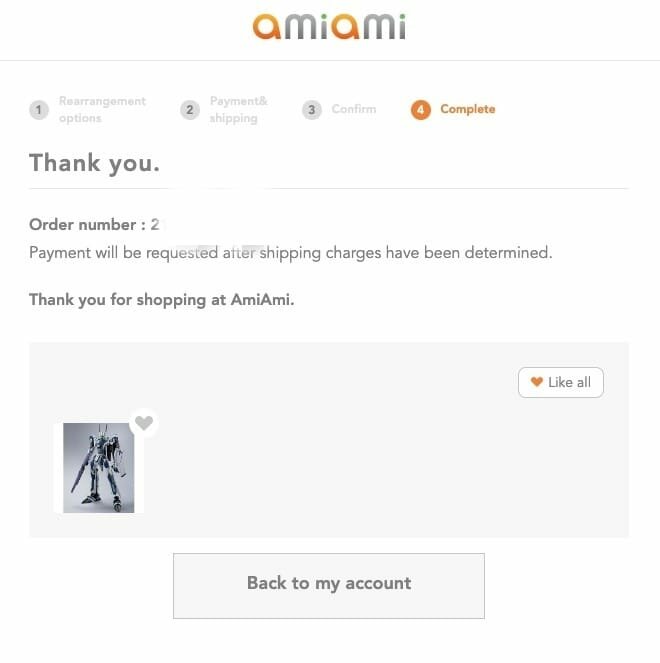Select the orange step 4 circle
Screen dimensions: 660x663
click(x=421, y=110)
